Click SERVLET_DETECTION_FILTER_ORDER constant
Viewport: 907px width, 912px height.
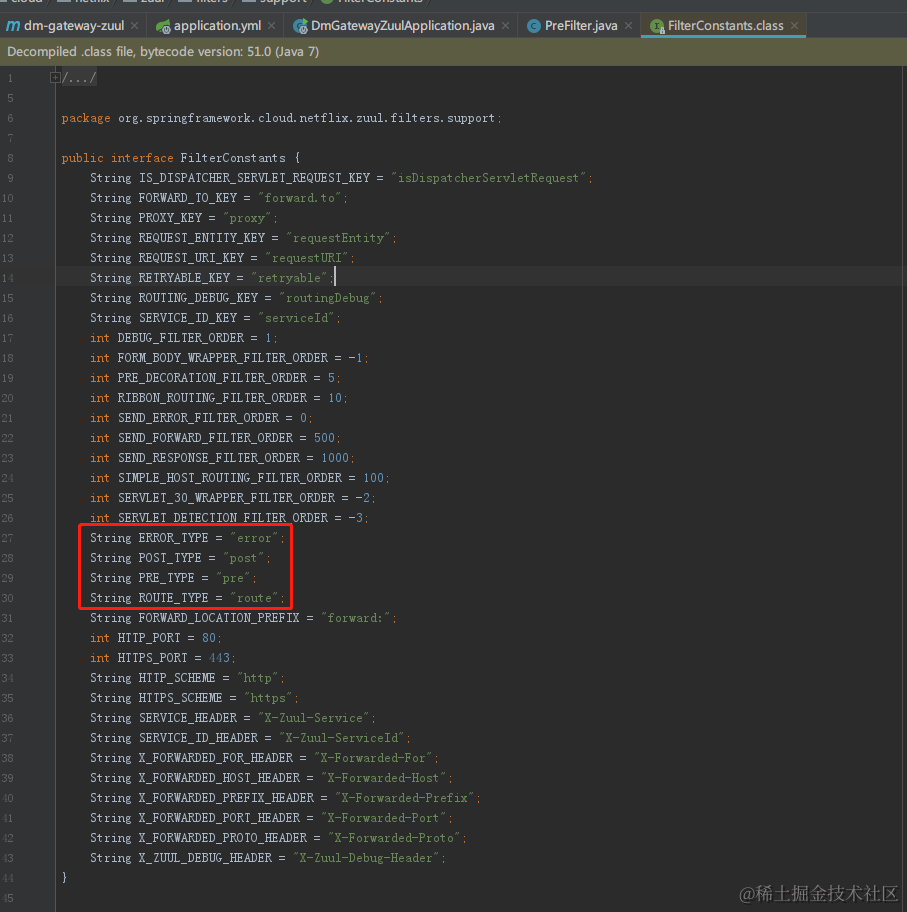tap(222, 518)
